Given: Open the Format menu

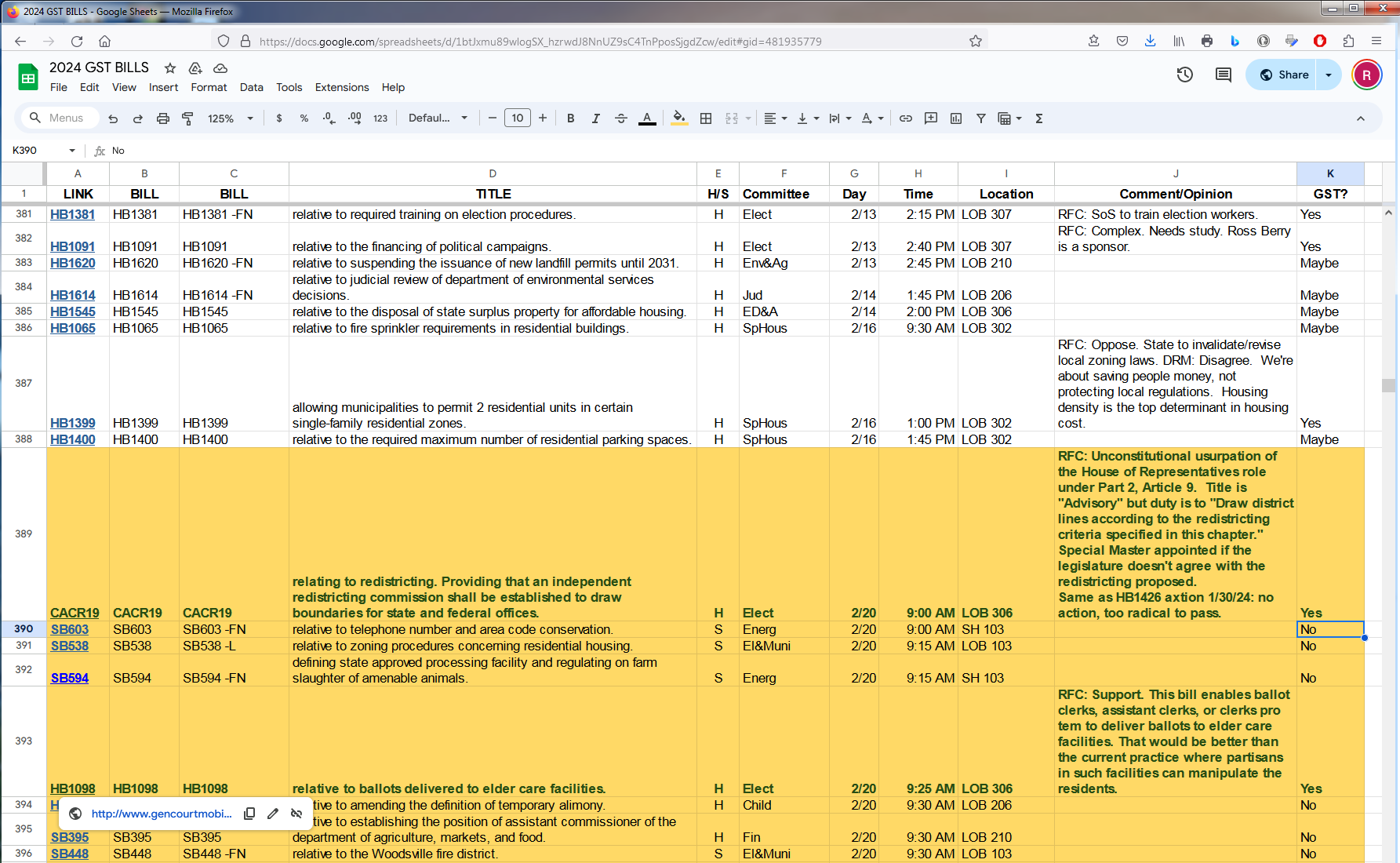Looking at the screenshot, I should tap(209, 87).
